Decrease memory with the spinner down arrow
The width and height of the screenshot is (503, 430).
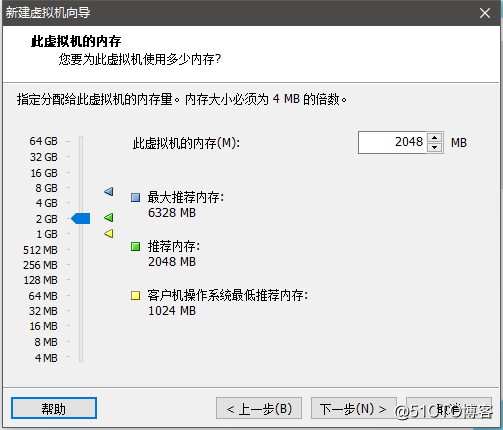click(x=435, y=147)
